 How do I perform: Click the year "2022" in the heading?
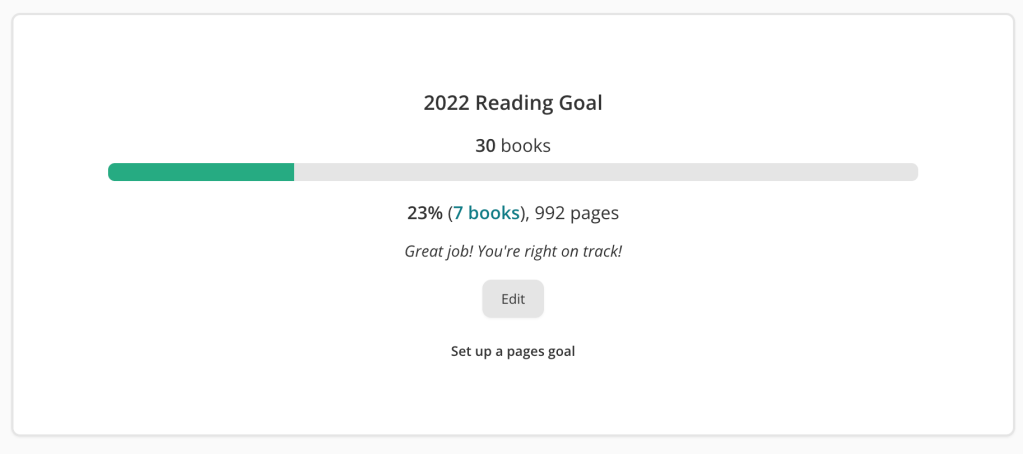[x=446, y=103]
